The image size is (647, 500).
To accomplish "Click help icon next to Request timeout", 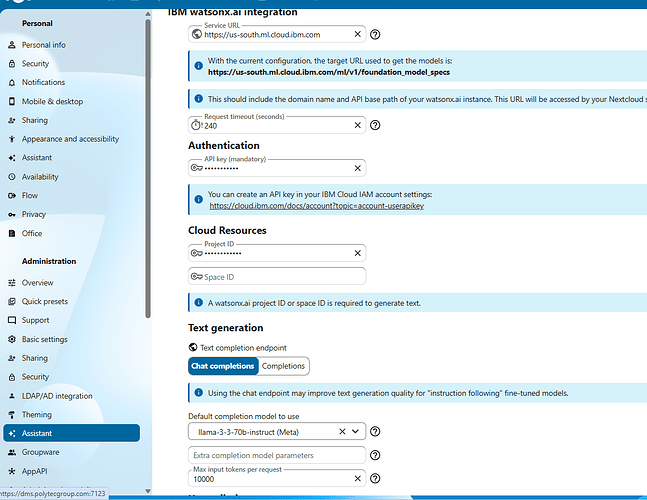I will click(x=375, y=125).
